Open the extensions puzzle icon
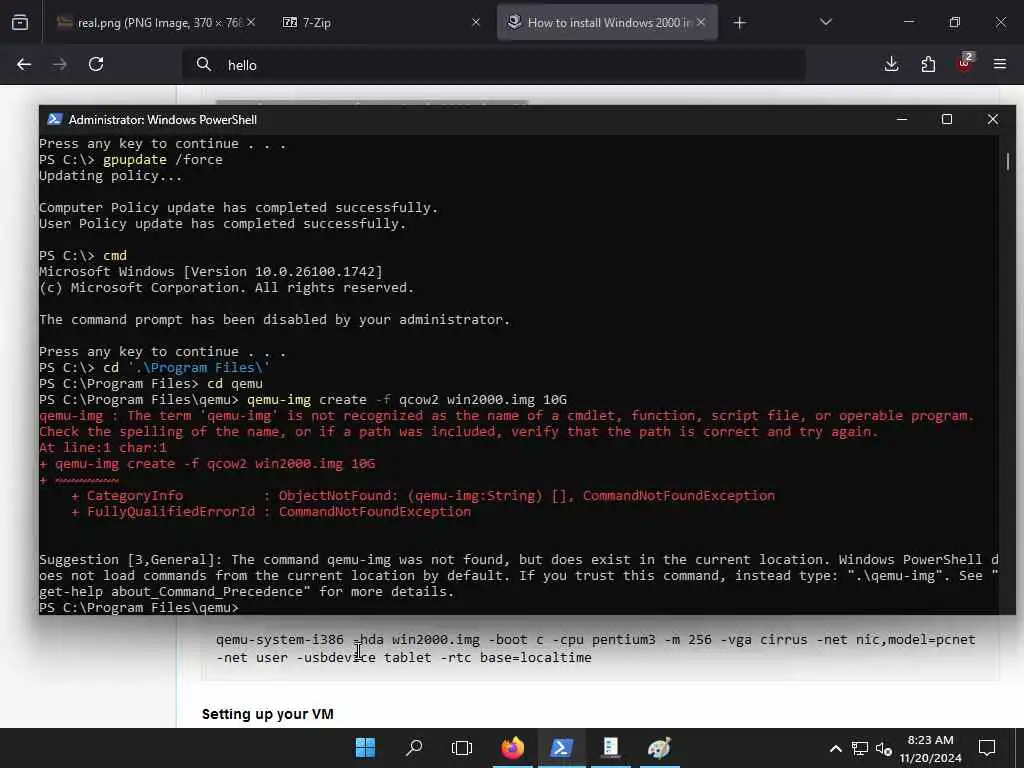 point(928,64)
